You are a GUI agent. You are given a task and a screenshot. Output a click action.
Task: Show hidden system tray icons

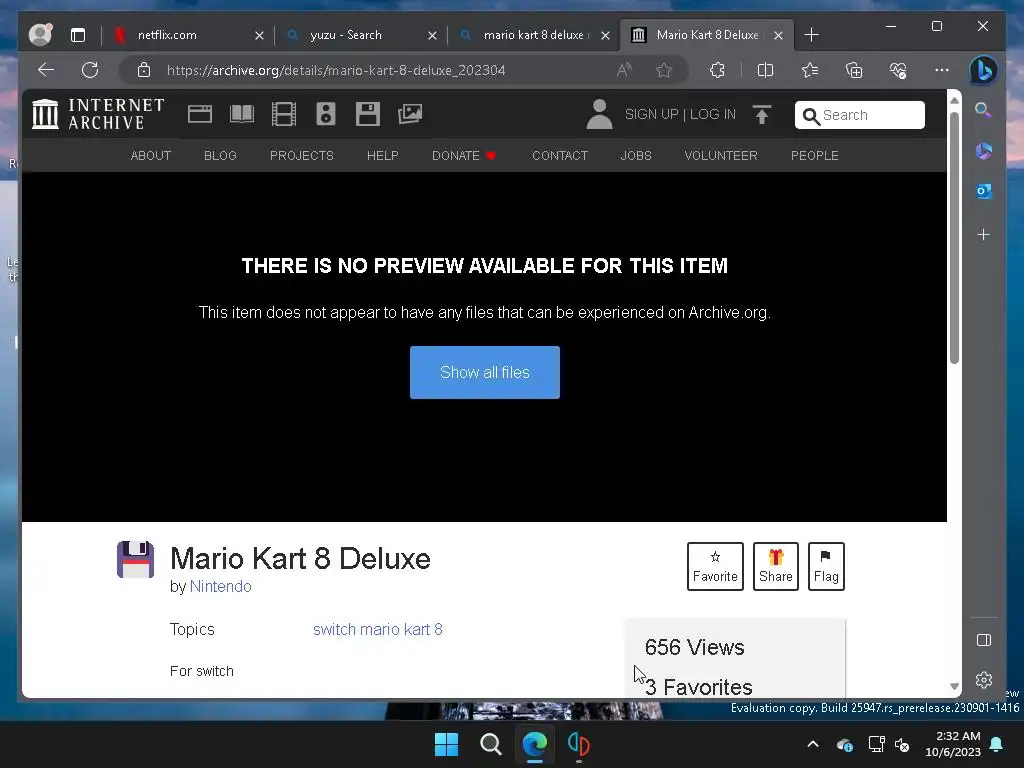tap(812, 744)
